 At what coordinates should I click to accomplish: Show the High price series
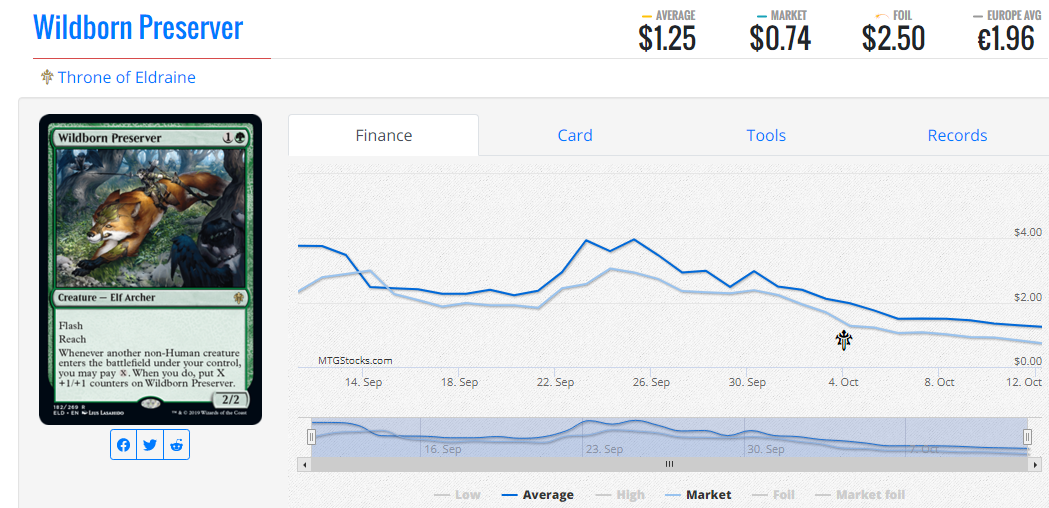(x=621, y=495)
